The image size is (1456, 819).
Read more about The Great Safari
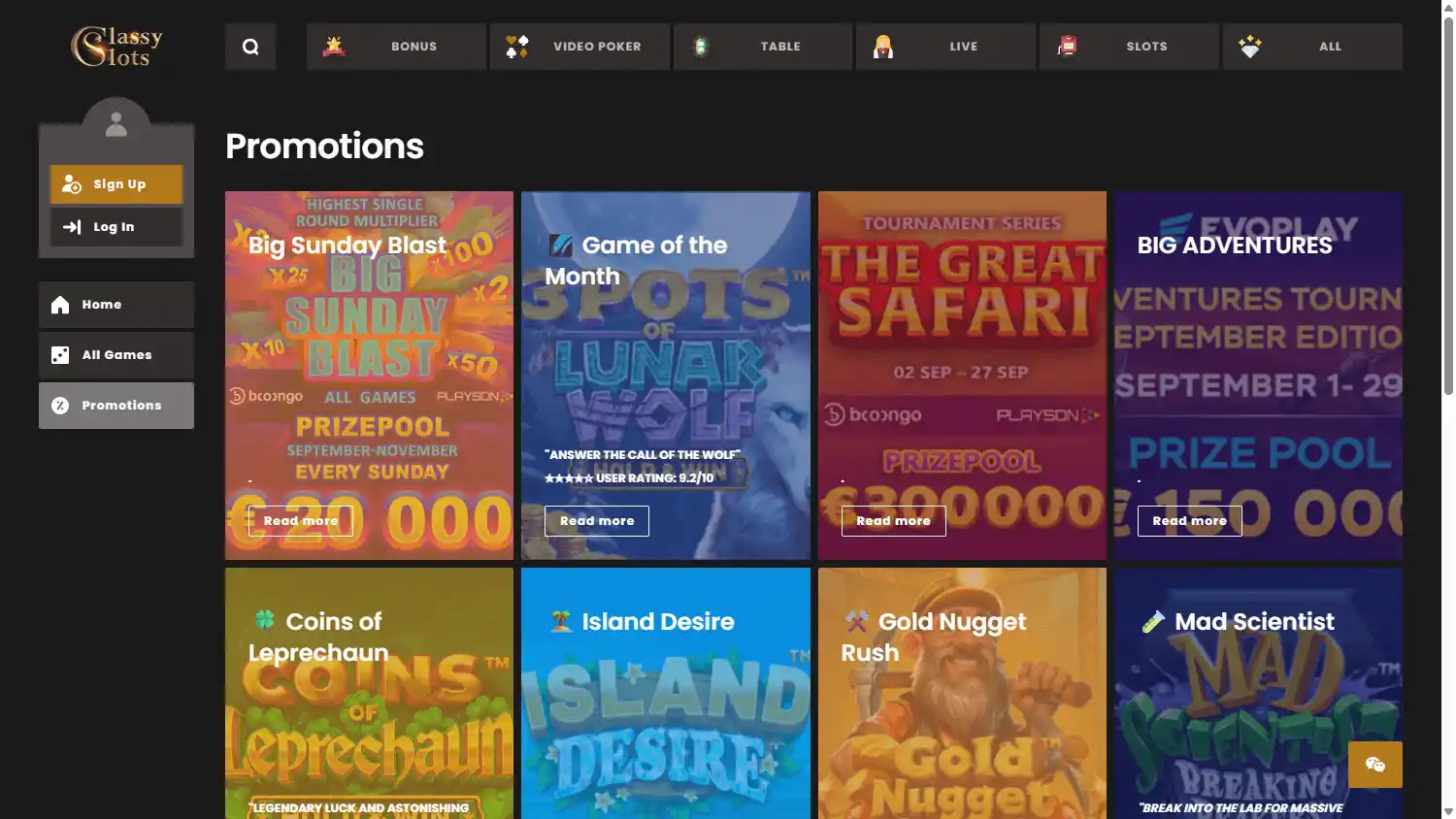click(893, 521)
